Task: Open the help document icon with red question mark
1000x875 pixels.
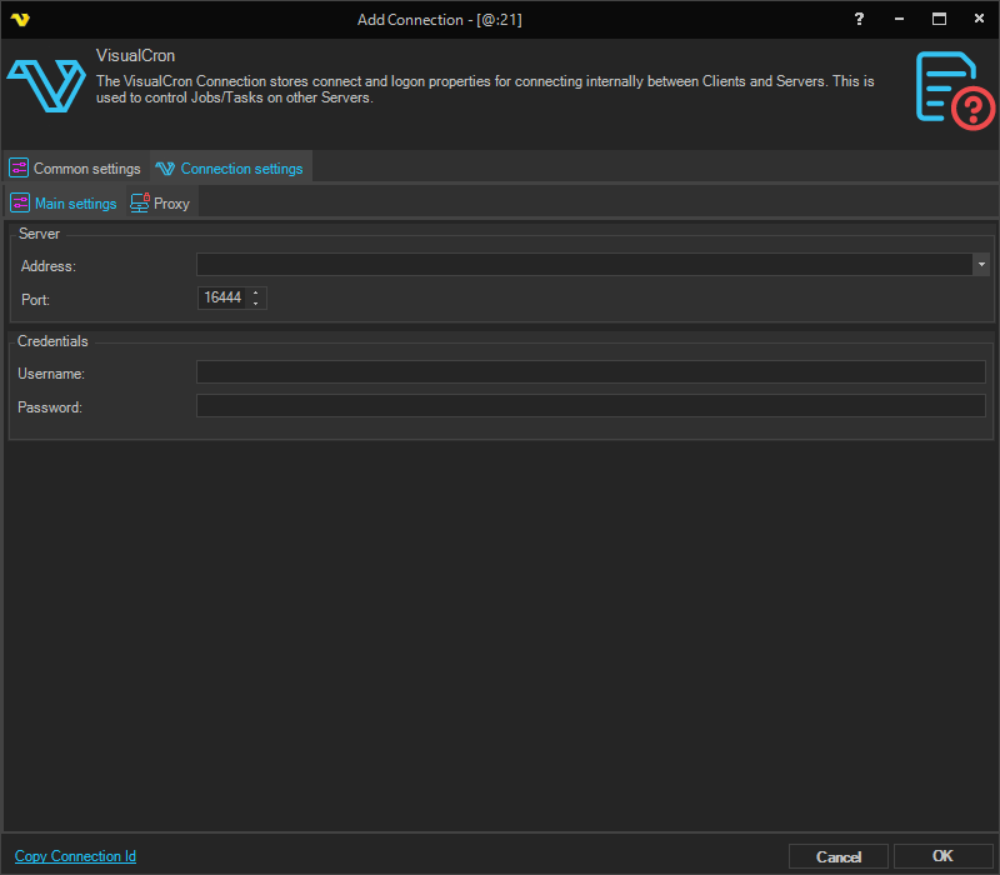Action: 955,91
